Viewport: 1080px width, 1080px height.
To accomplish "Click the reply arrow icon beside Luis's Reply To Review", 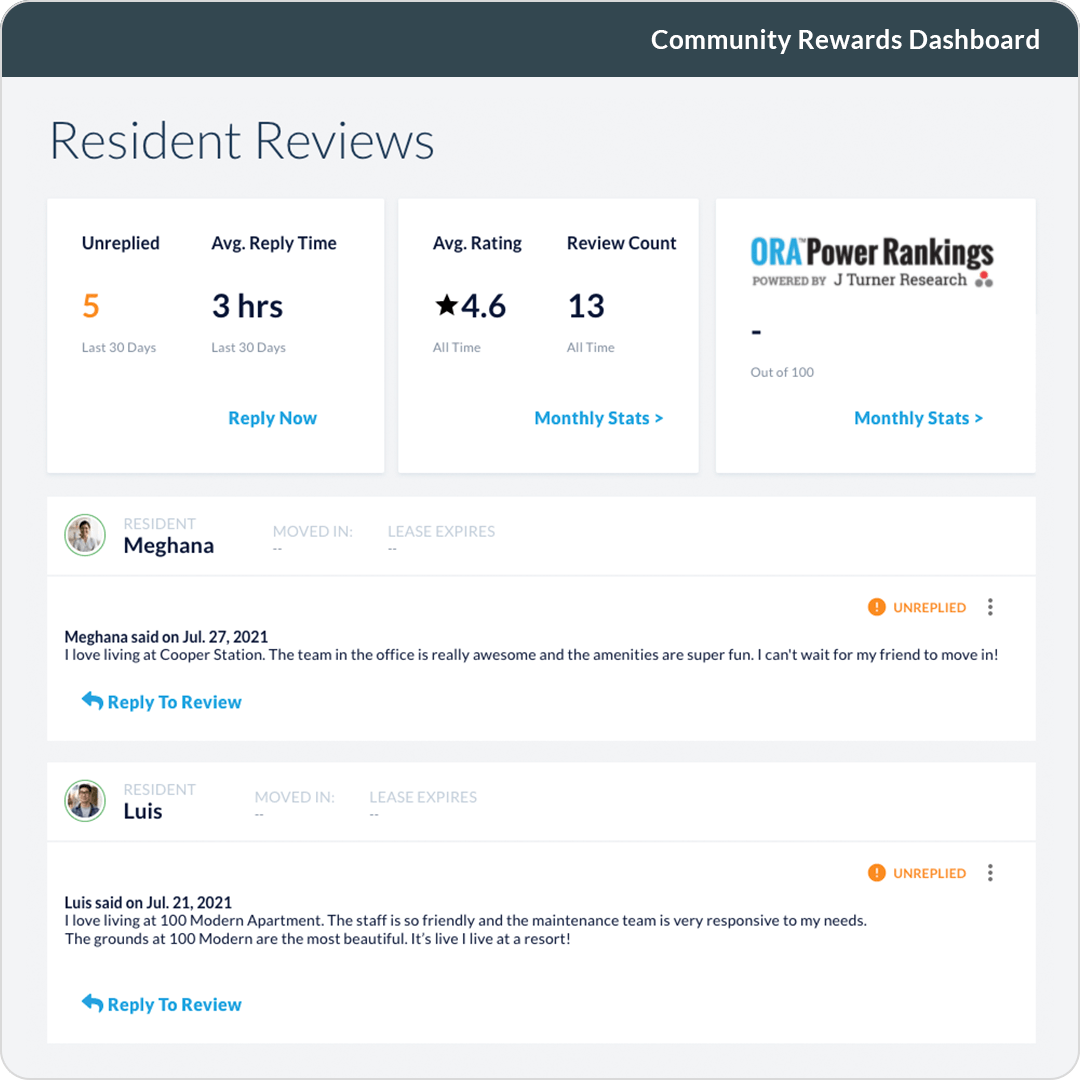I will pyautogui.click(x=90, y=1003).
